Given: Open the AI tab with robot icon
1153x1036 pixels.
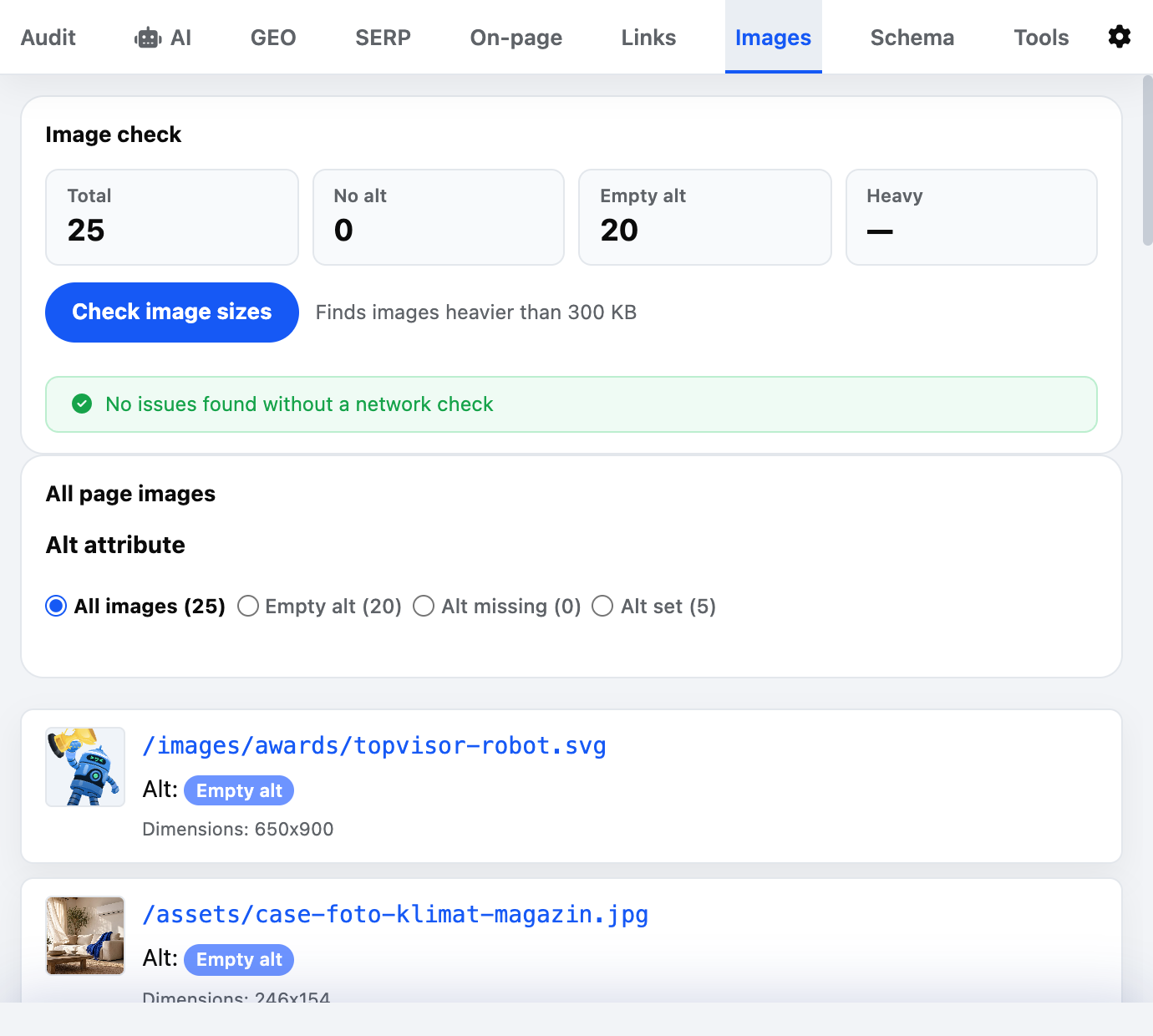Looking at the screenshot, I should pyautogui.click(x=163, y=38).
